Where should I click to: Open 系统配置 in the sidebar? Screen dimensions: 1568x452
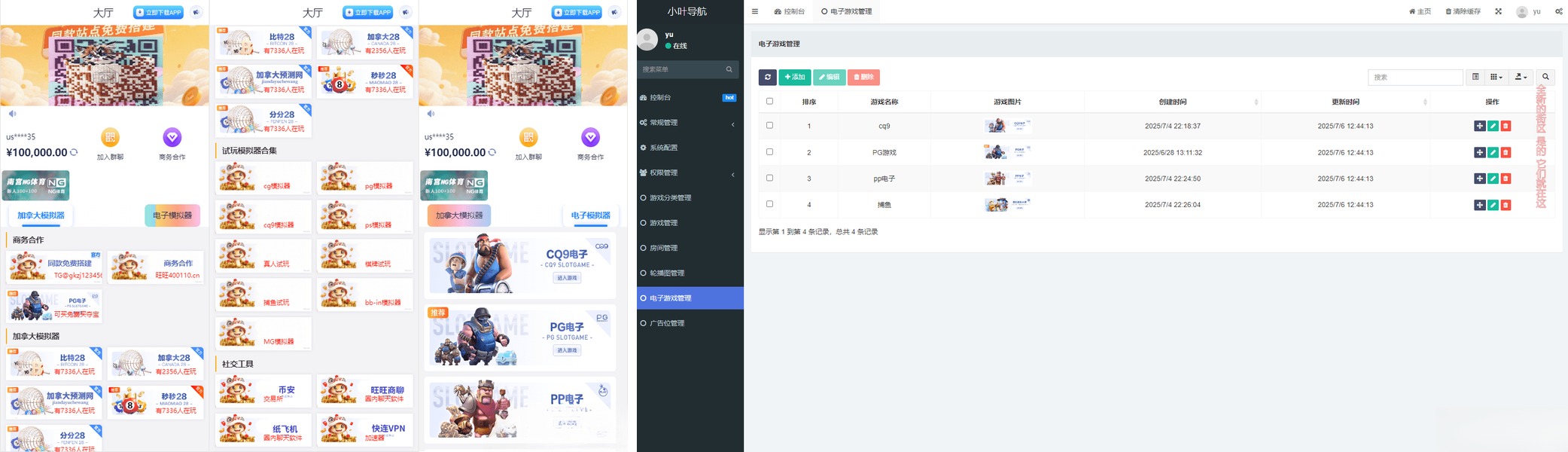pyautogui.click(x=690, y=148)
